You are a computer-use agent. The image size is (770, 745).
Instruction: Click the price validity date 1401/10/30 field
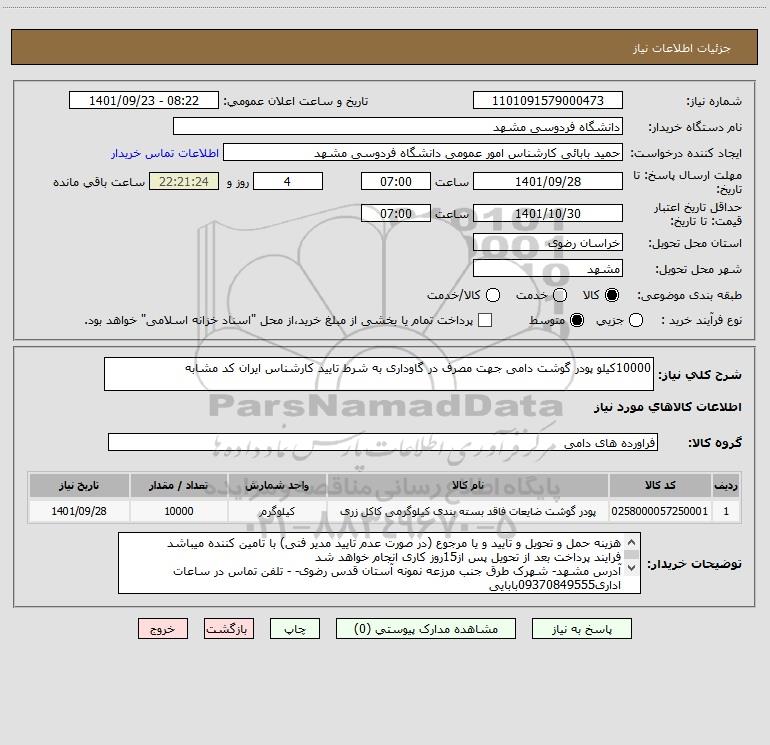pyautogui.click(x=548, y=213)
